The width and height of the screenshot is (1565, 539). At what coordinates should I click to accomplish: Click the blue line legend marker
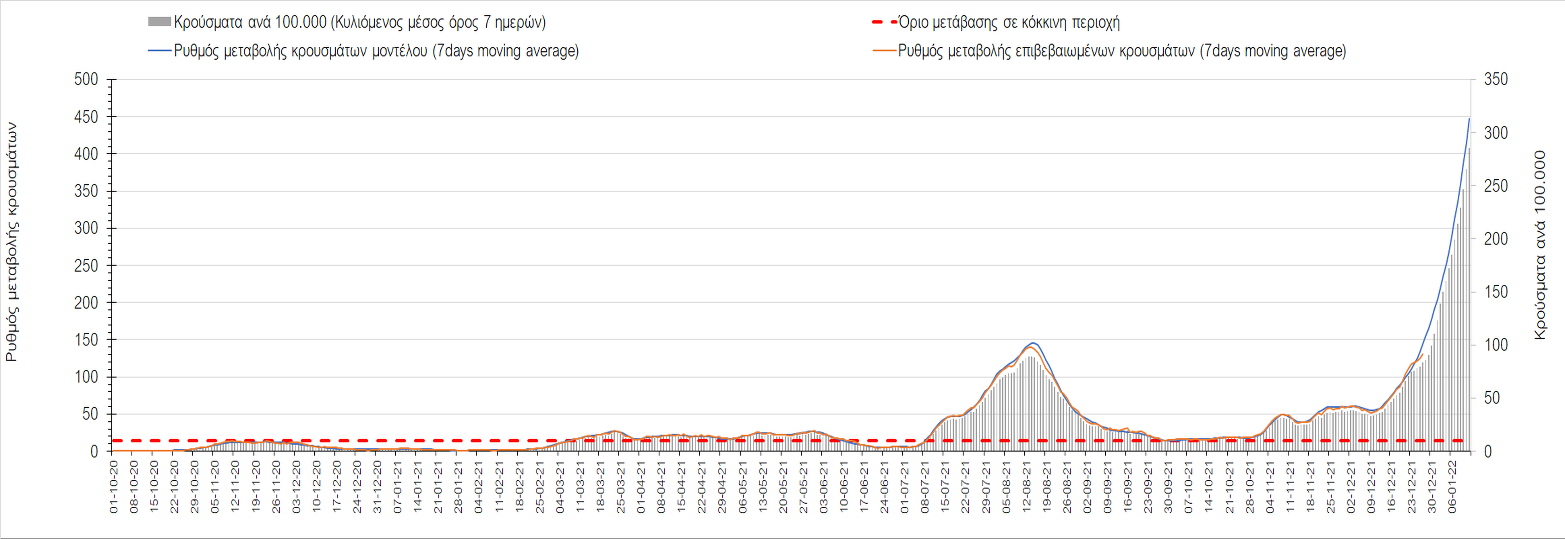pyautogui.click(x=157, y=51)
